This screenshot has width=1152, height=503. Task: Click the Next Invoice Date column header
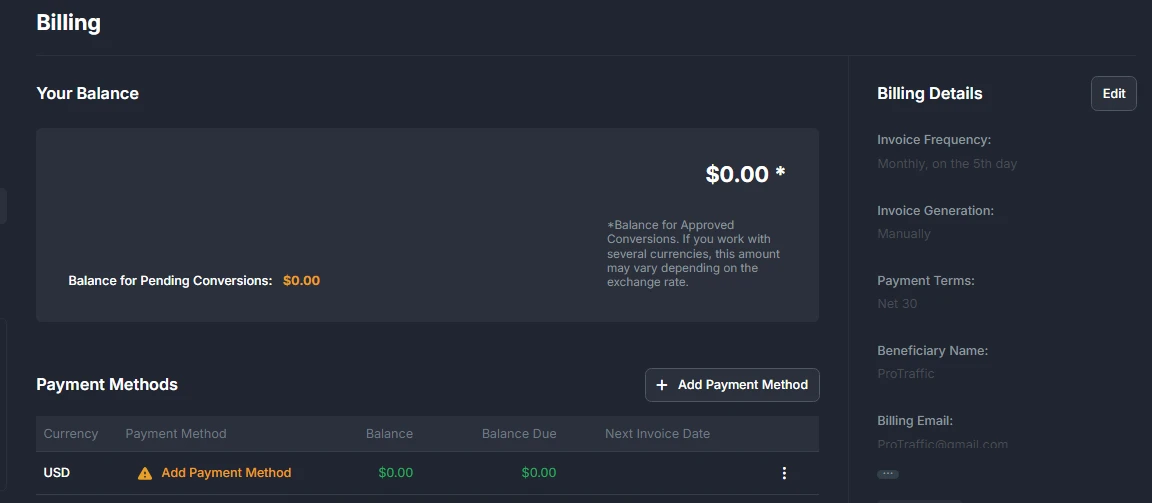point(658,434)
